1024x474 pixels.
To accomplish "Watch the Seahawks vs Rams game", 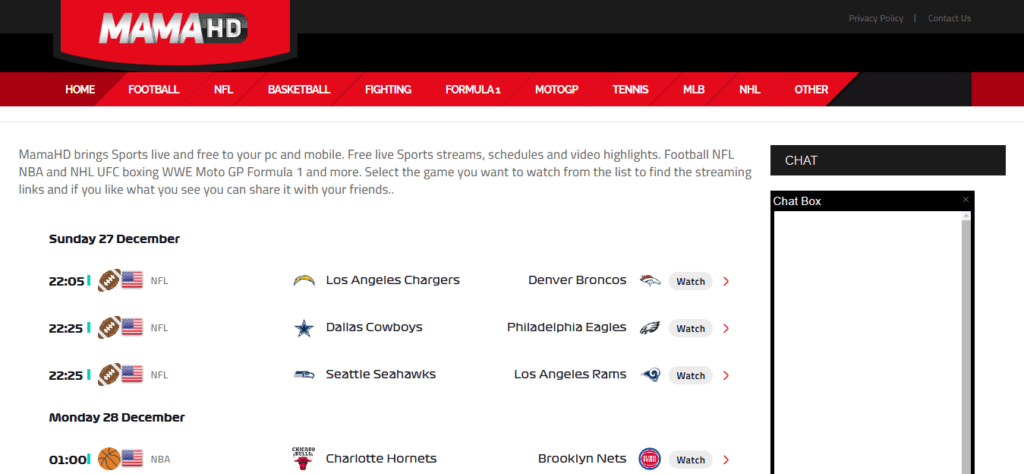I will pyautogui.click(x=690, y=375).
